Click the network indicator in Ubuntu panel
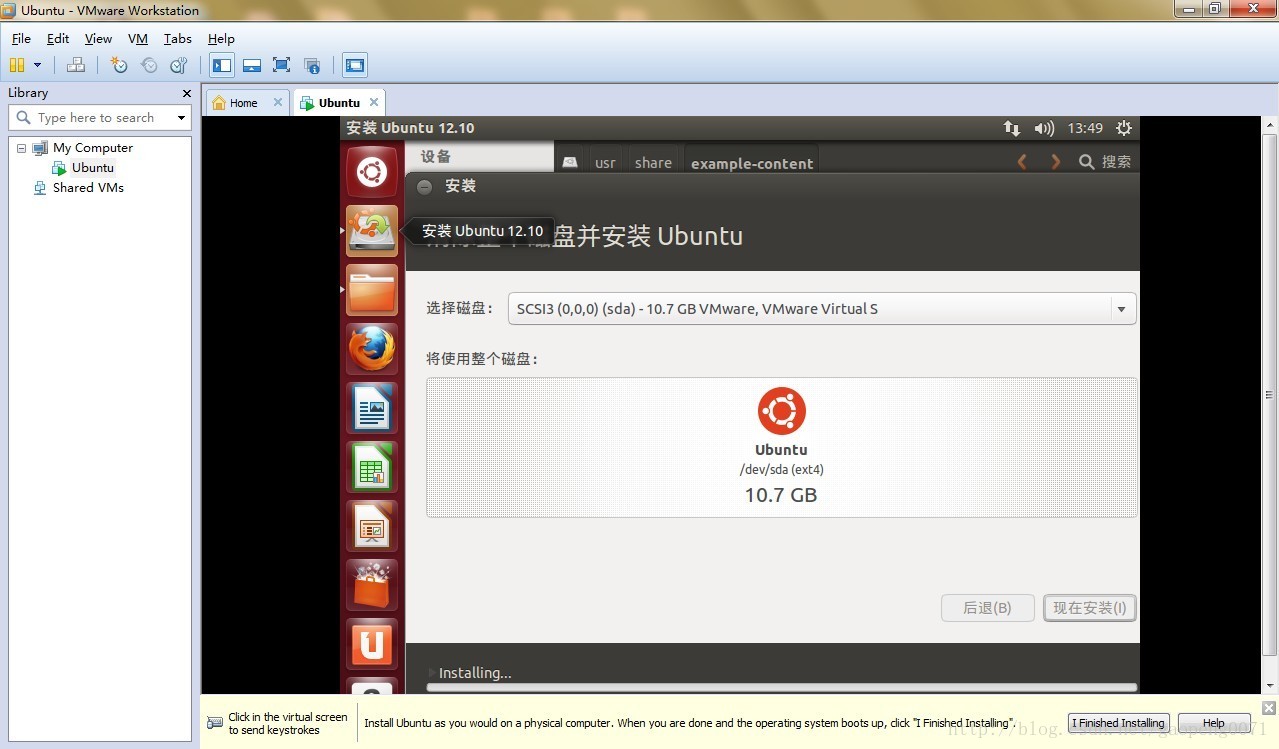 [x=1012, y=128]
